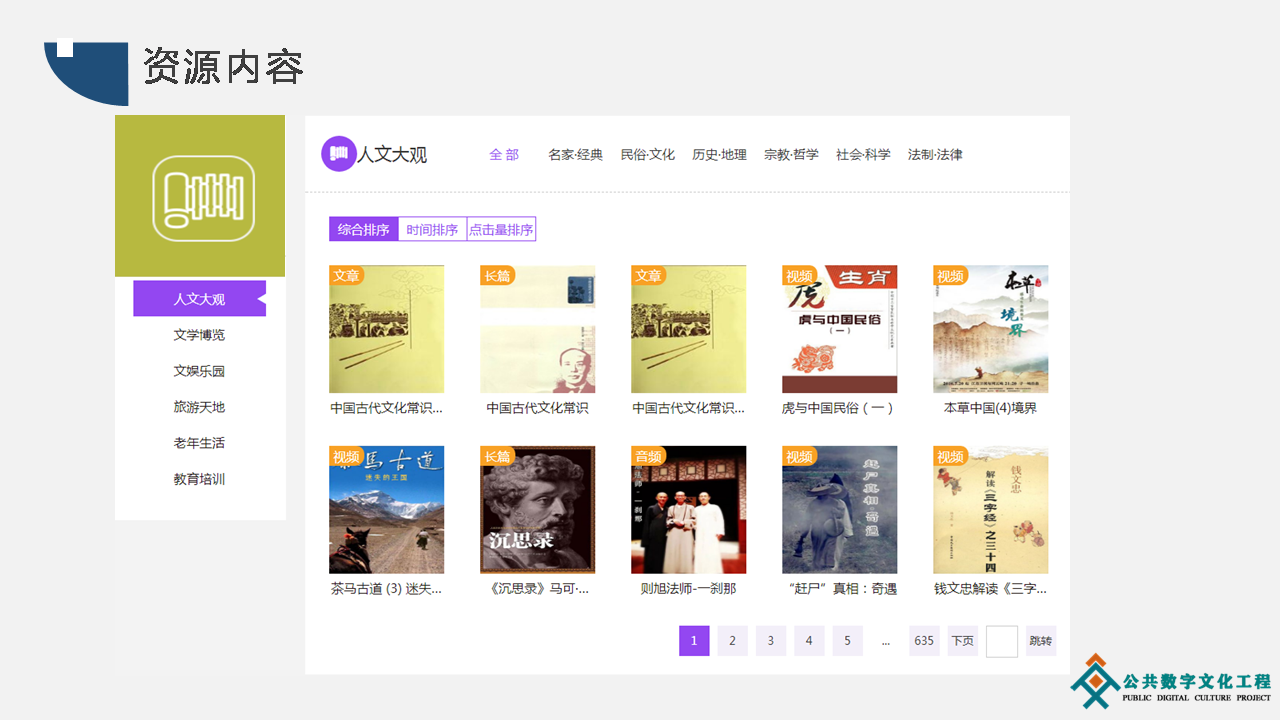Viewport: 1280px width, 720px height.
Task: Open the 宗教·哲学 tab
Action: point(791,155)
